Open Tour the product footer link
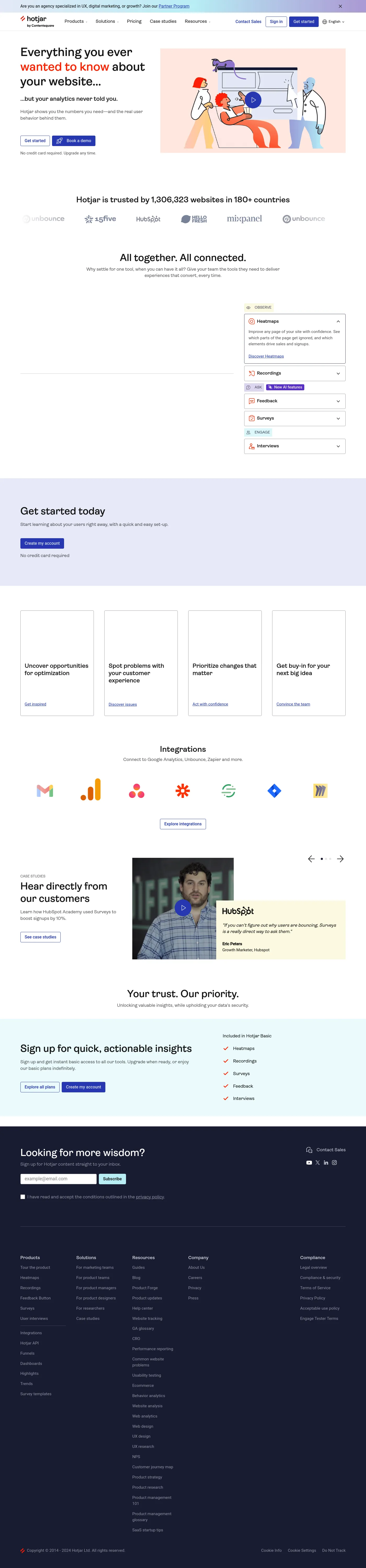The width and height of the screenshot is (366, 1568). click(x=35, y=1267)
